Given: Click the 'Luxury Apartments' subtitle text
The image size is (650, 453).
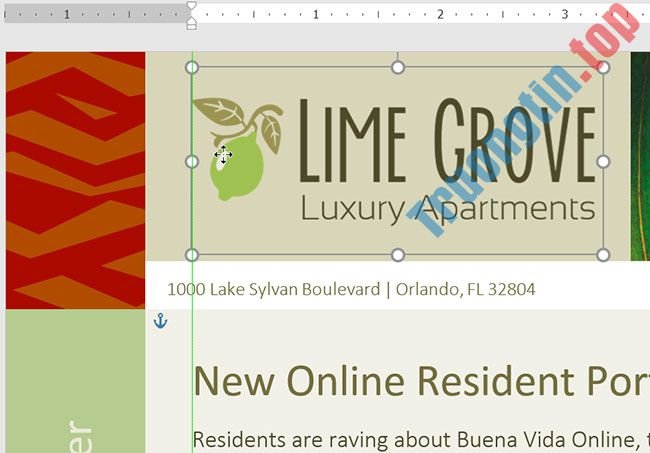Looking at the screenshot, I should tap(447, 208).
